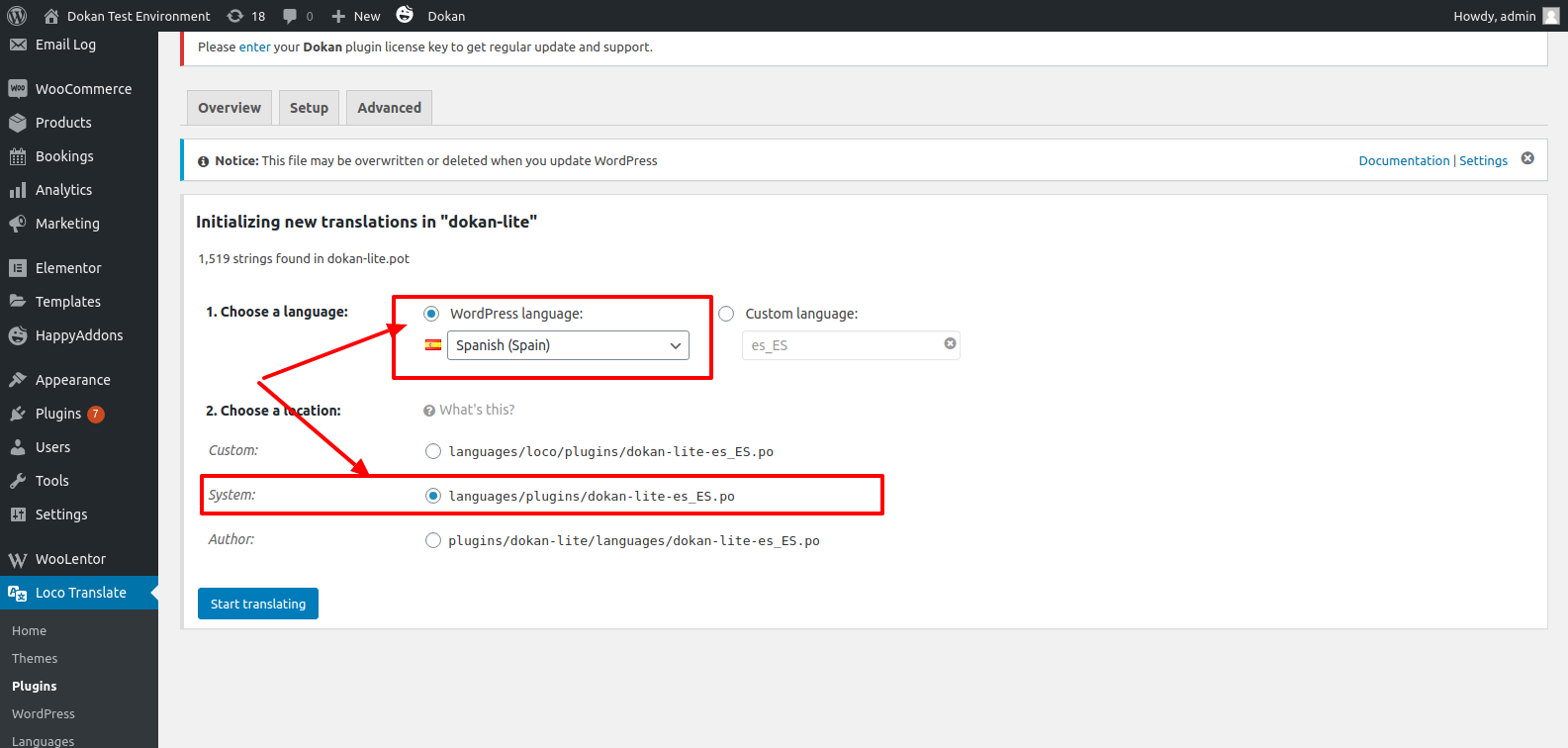Click Howdy, admin account text
Image resolution: width=1568 pixels, height=748 pixels.
coord(1495,16)
